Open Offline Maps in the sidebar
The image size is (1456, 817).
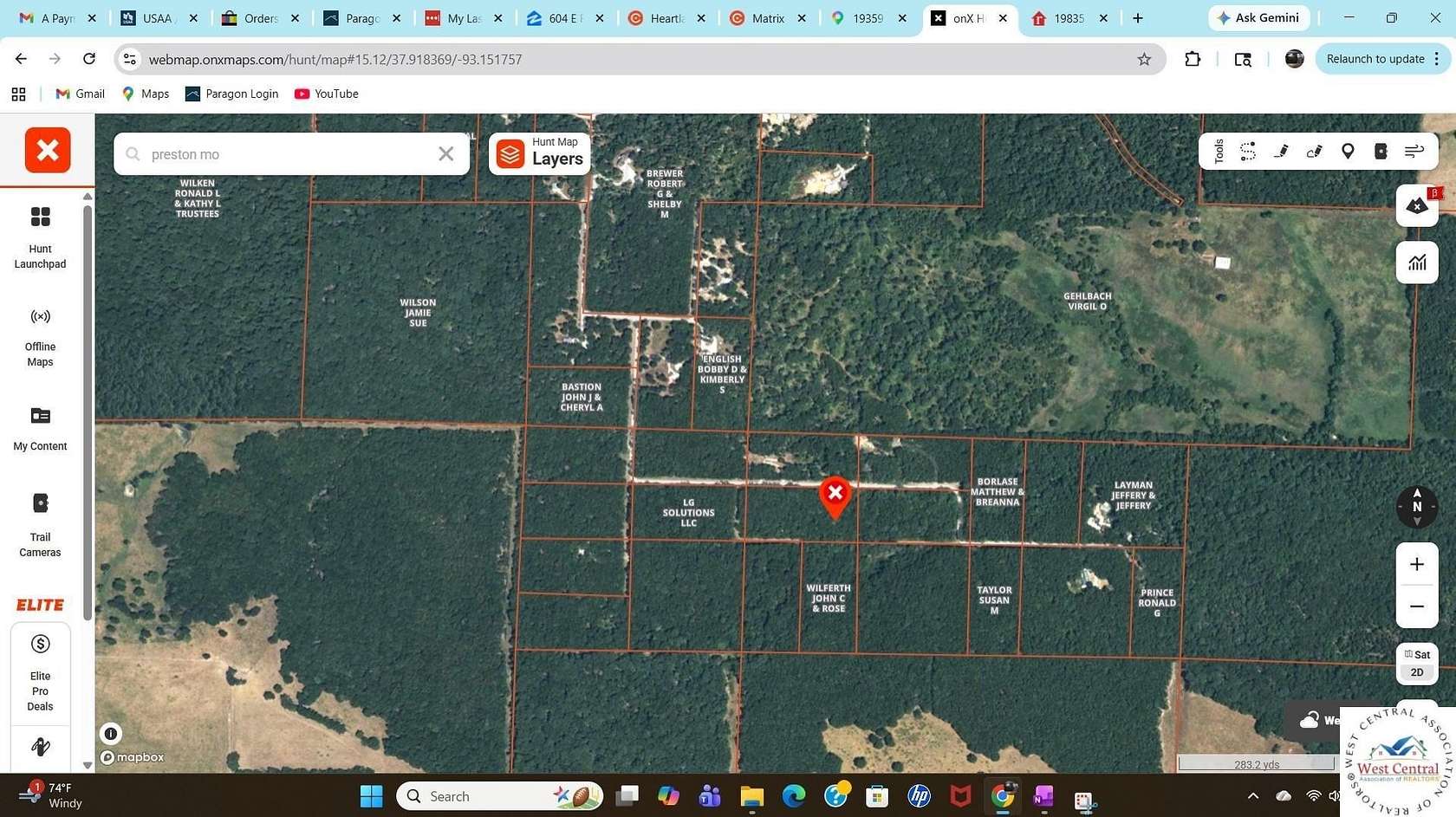coord(40,336)
